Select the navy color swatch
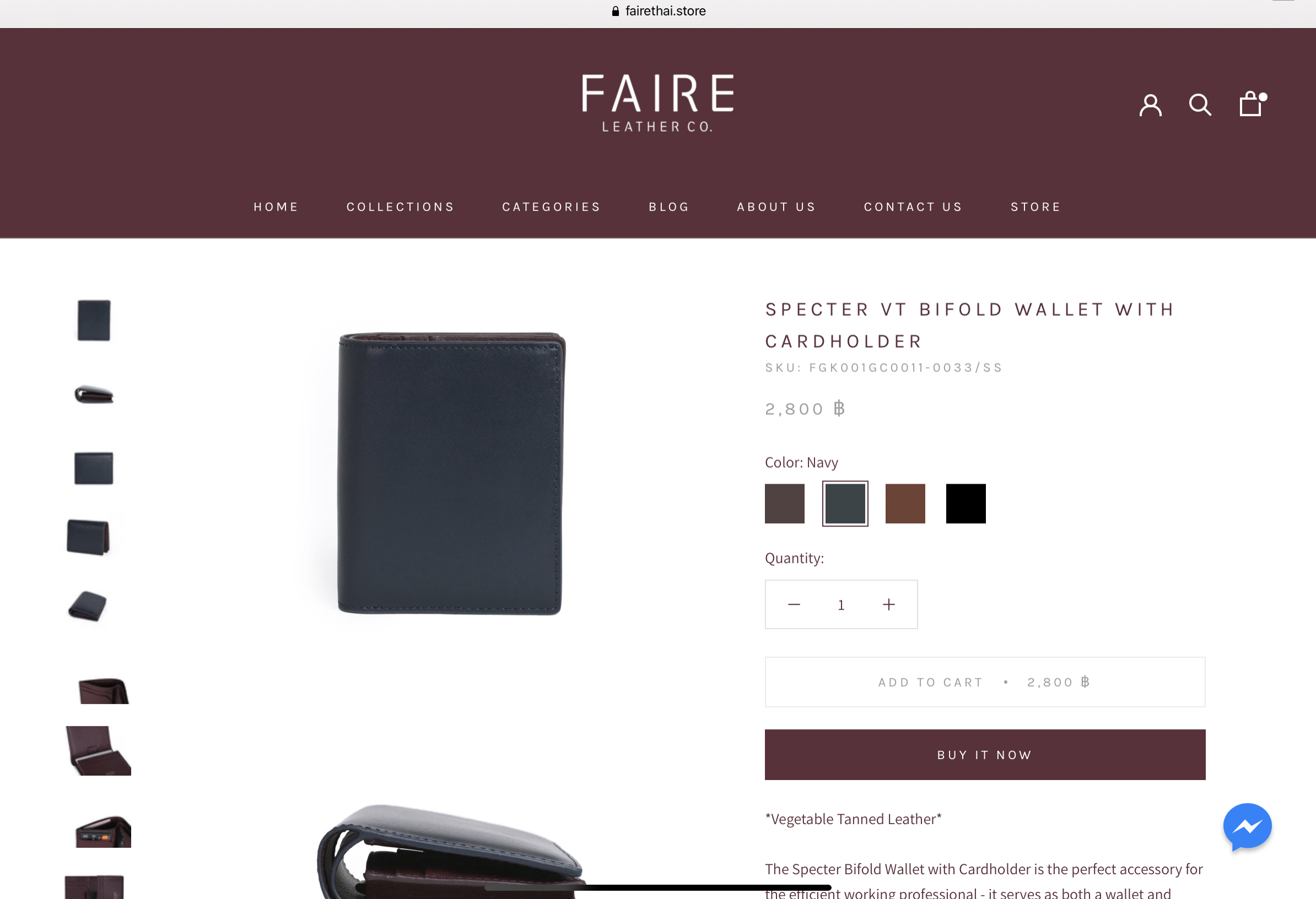 click(845, 503)
